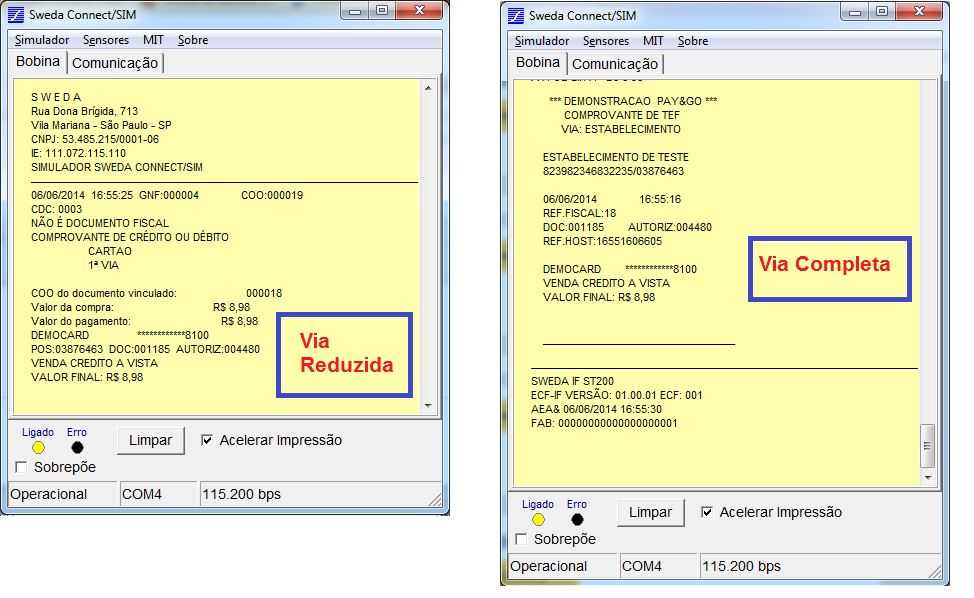Screen dimensions: 974x598
Task: Open MIT menu in right window
Action: tap(653, 41)
